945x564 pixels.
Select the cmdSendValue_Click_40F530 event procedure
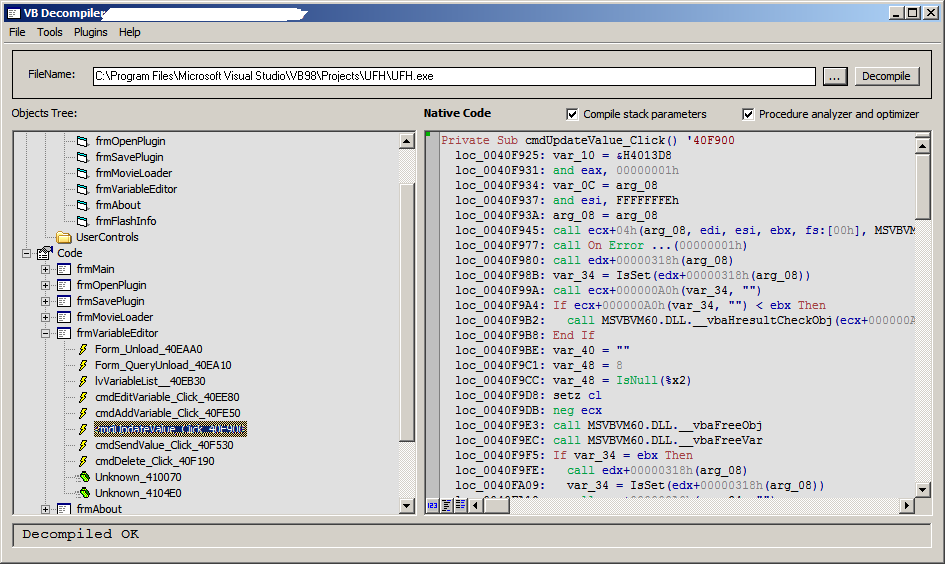(x=163, y=445)
